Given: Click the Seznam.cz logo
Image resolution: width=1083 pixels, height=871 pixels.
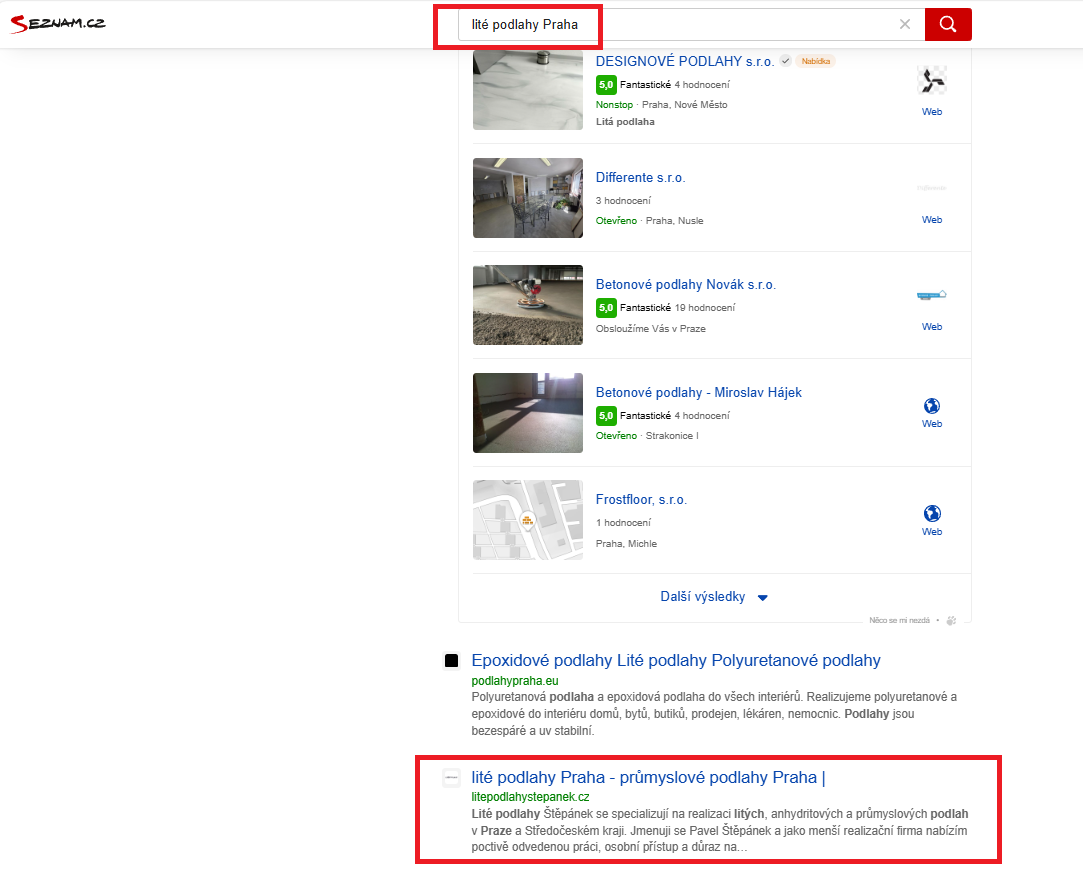Looking at the screenshot, I should tap(58, 23).
